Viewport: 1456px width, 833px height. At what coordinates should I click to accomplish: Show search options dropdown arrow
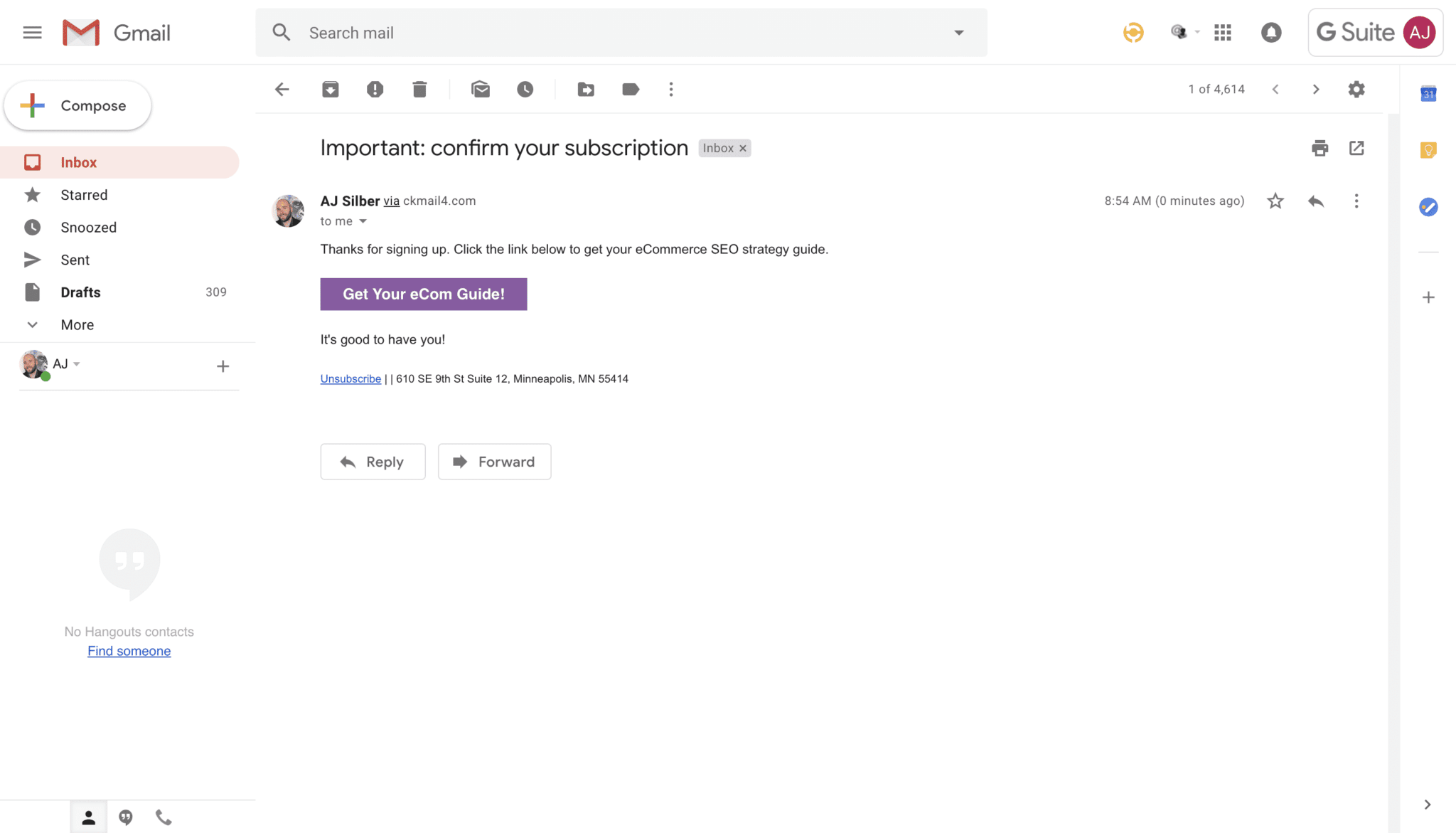[959, 33]
